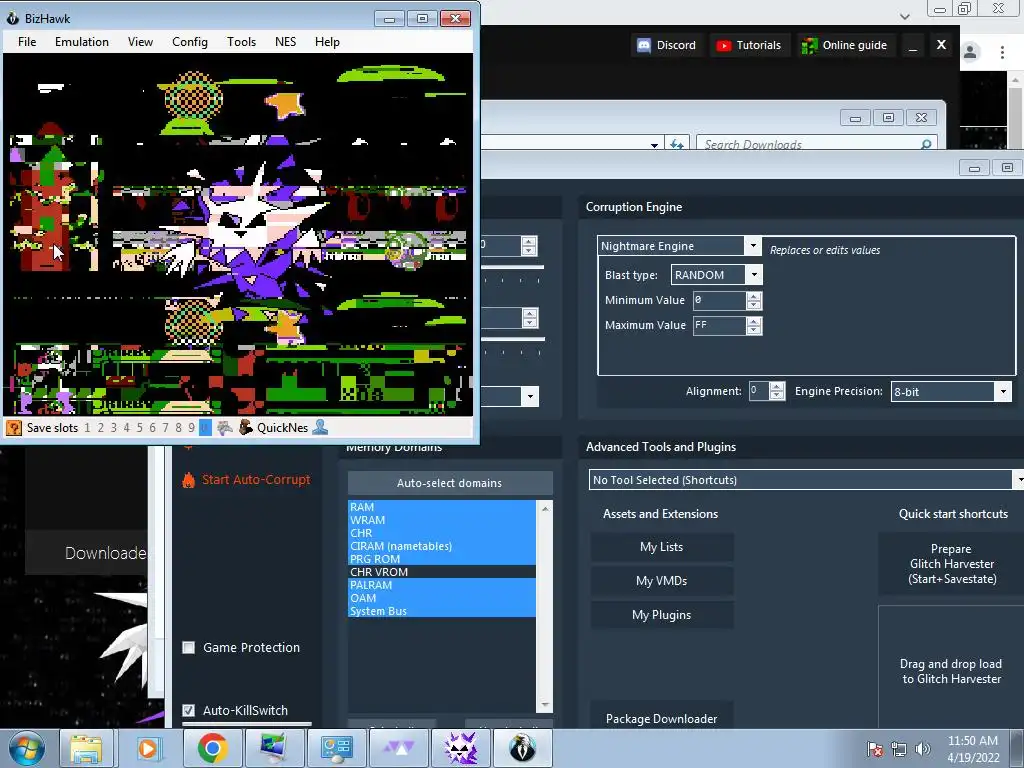Open the Discord link
The image size is (1024, 768).
tap(667, 45)
